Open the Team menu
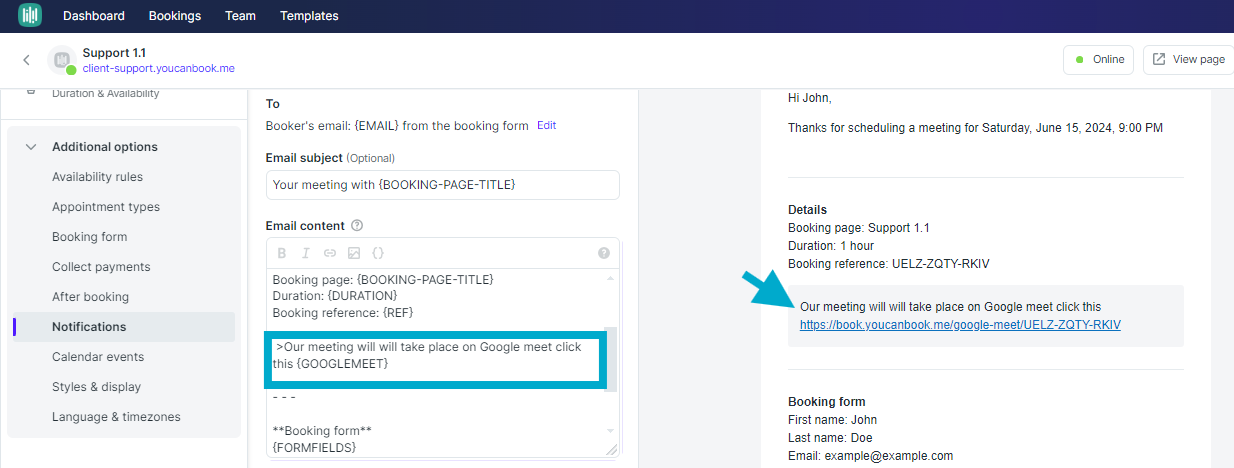This screenshot has width=1234, height=468. pos(240,16)
